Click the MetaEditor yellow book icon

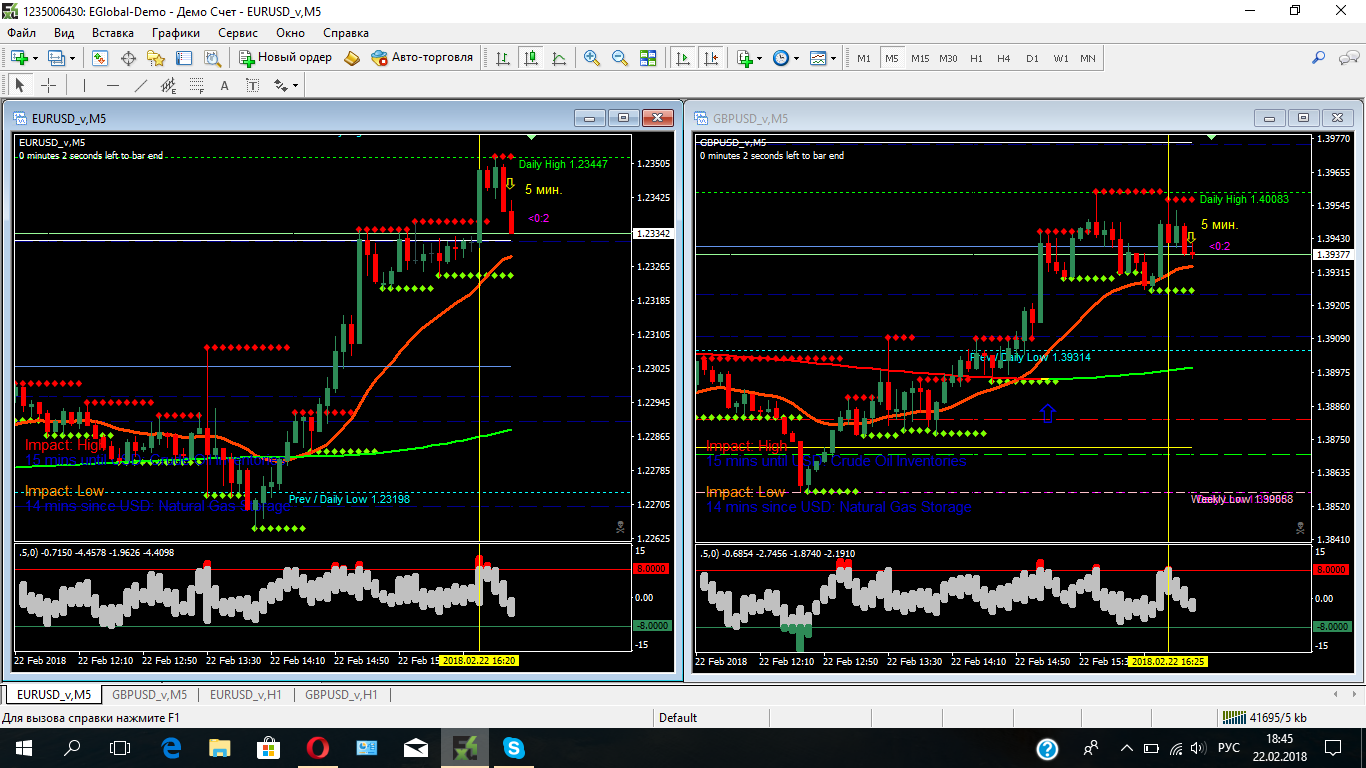pyautogui.click(x=351, y=58)
